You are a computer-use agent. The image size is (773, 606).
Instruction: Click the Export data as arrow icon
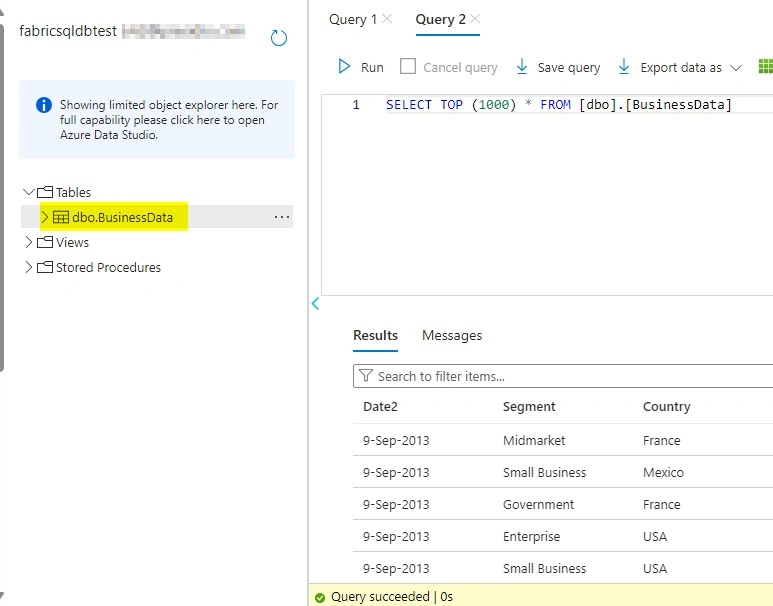pos(624,67)
